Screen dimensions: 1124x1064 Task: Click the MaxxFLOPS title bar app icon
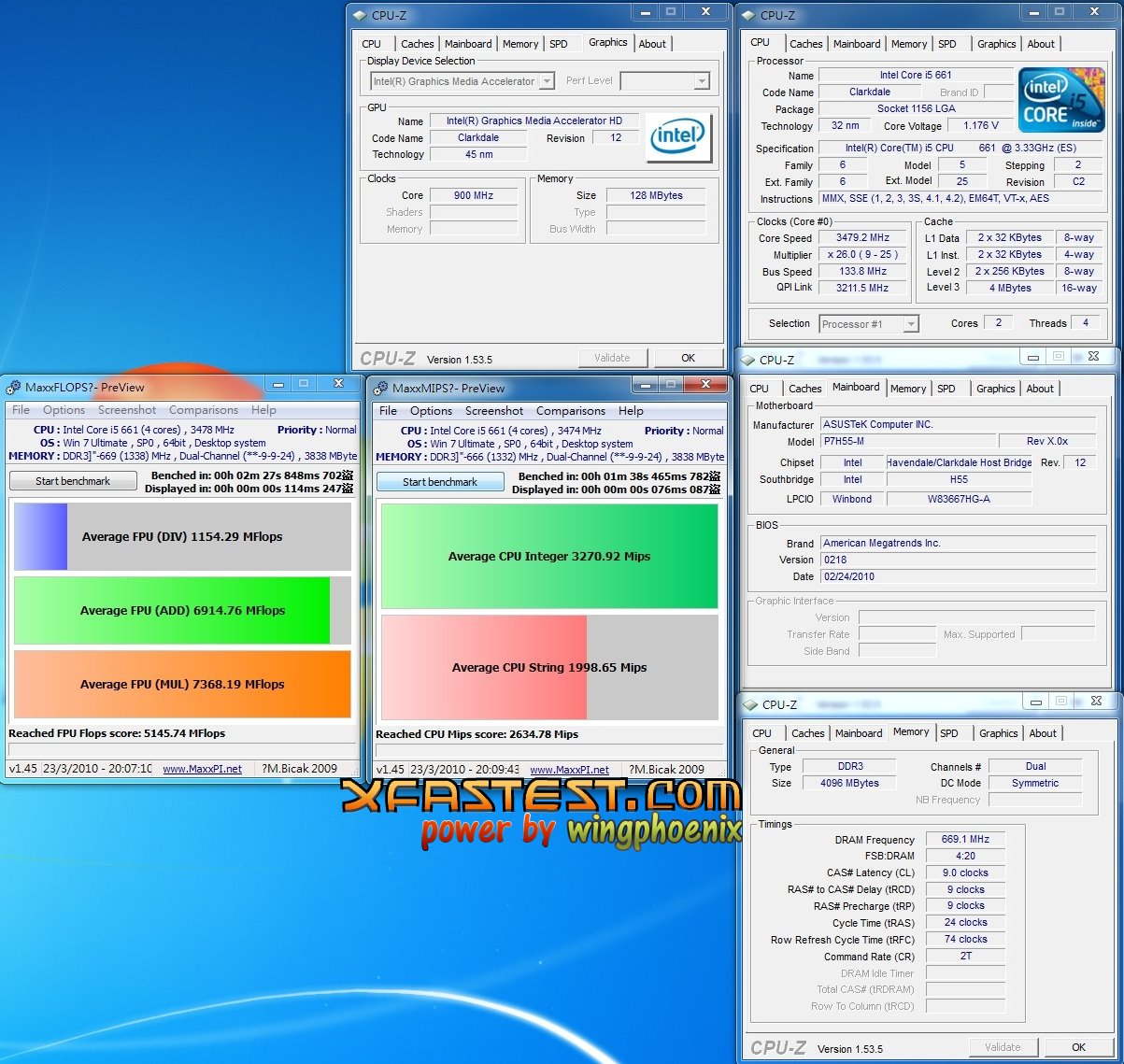point(13,387)
